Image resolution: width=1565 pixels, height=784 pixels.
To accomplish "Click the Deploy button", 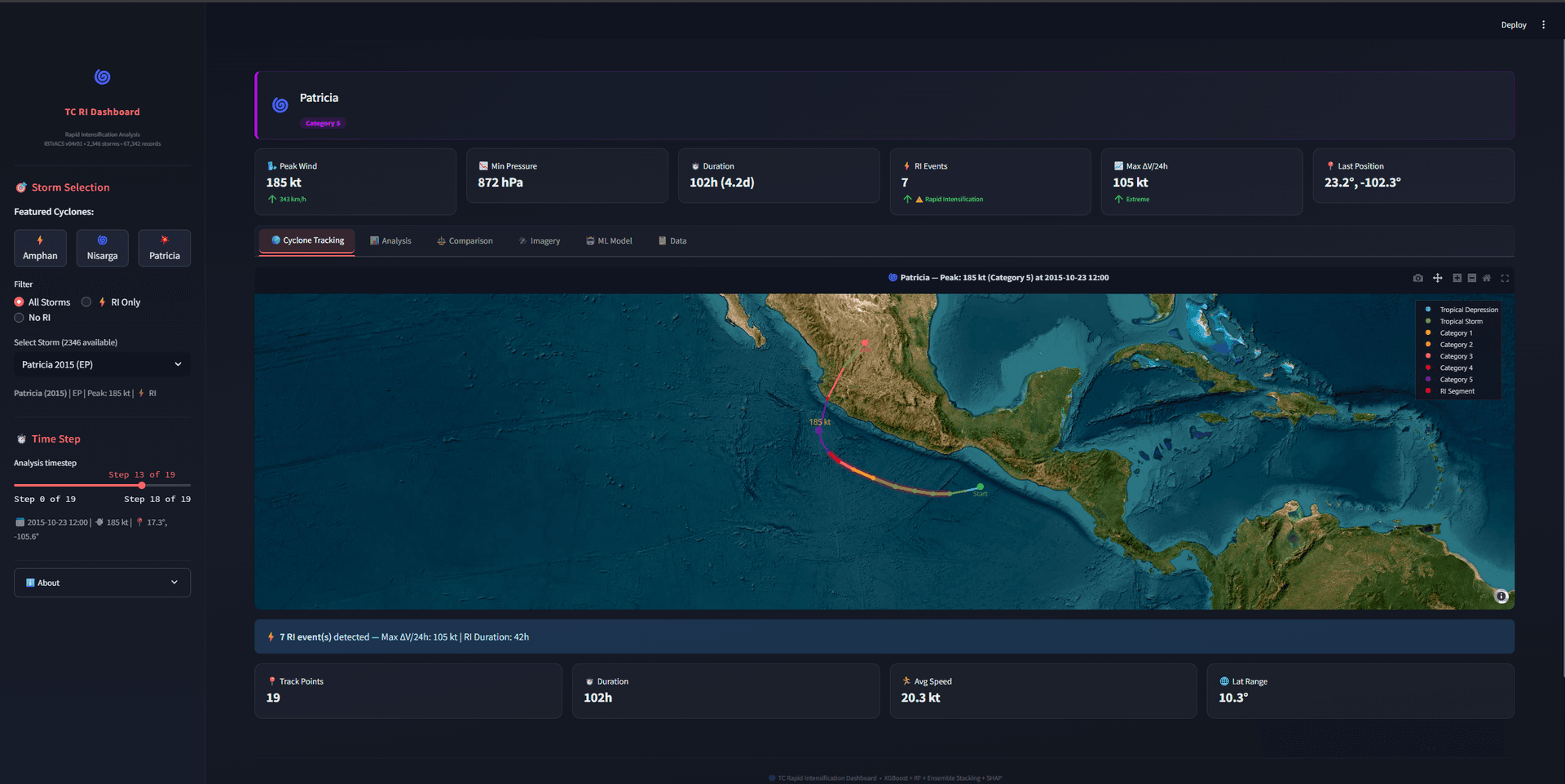I will pos(1513,24).
